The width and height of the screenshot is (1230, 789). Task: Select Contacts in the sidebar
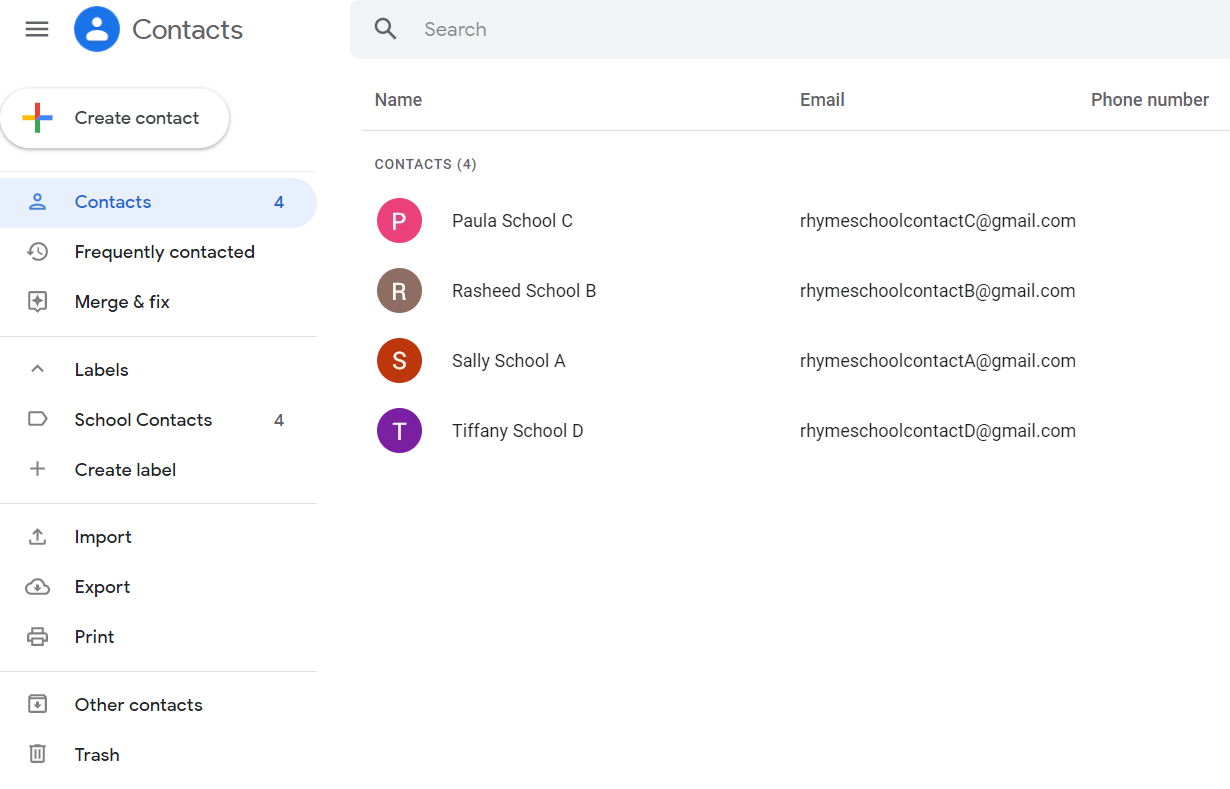[113, 202]
